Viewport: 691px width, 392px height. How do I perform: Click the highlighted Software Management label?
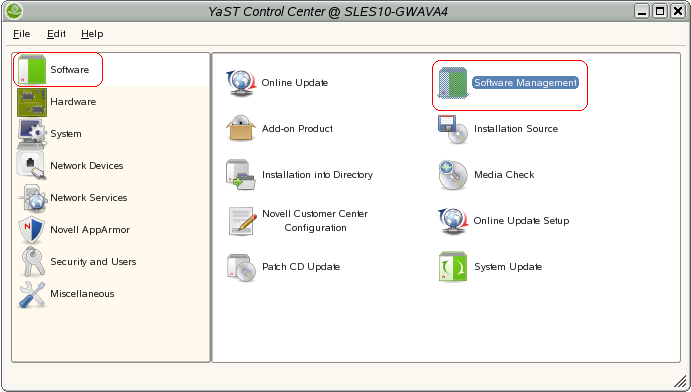coord(525,83)
